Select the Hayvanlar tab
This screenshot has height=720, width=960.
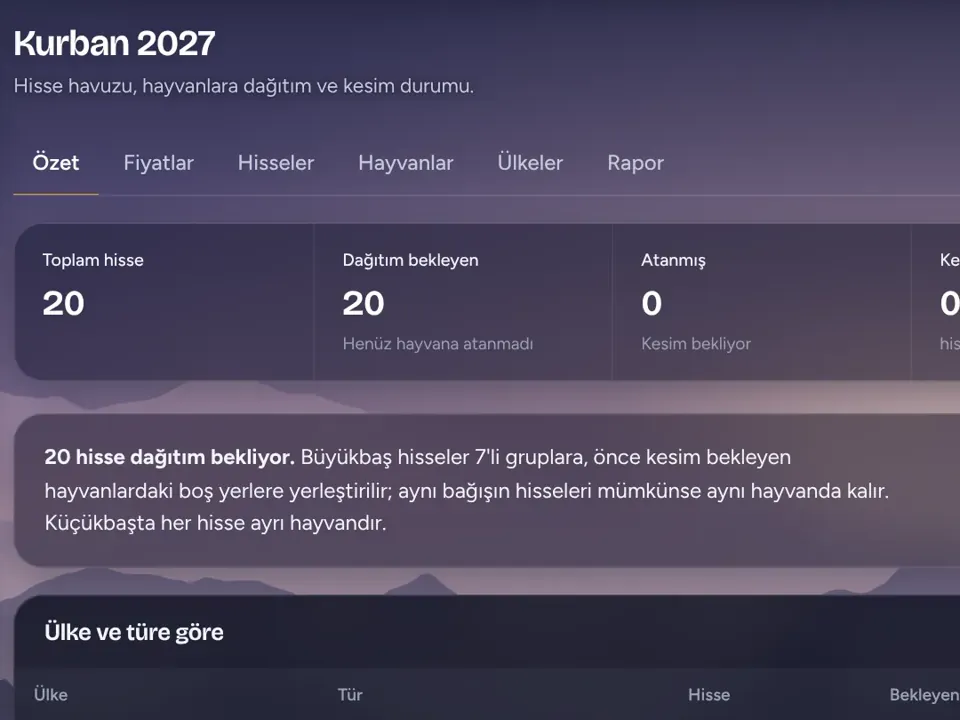point(405,163)
